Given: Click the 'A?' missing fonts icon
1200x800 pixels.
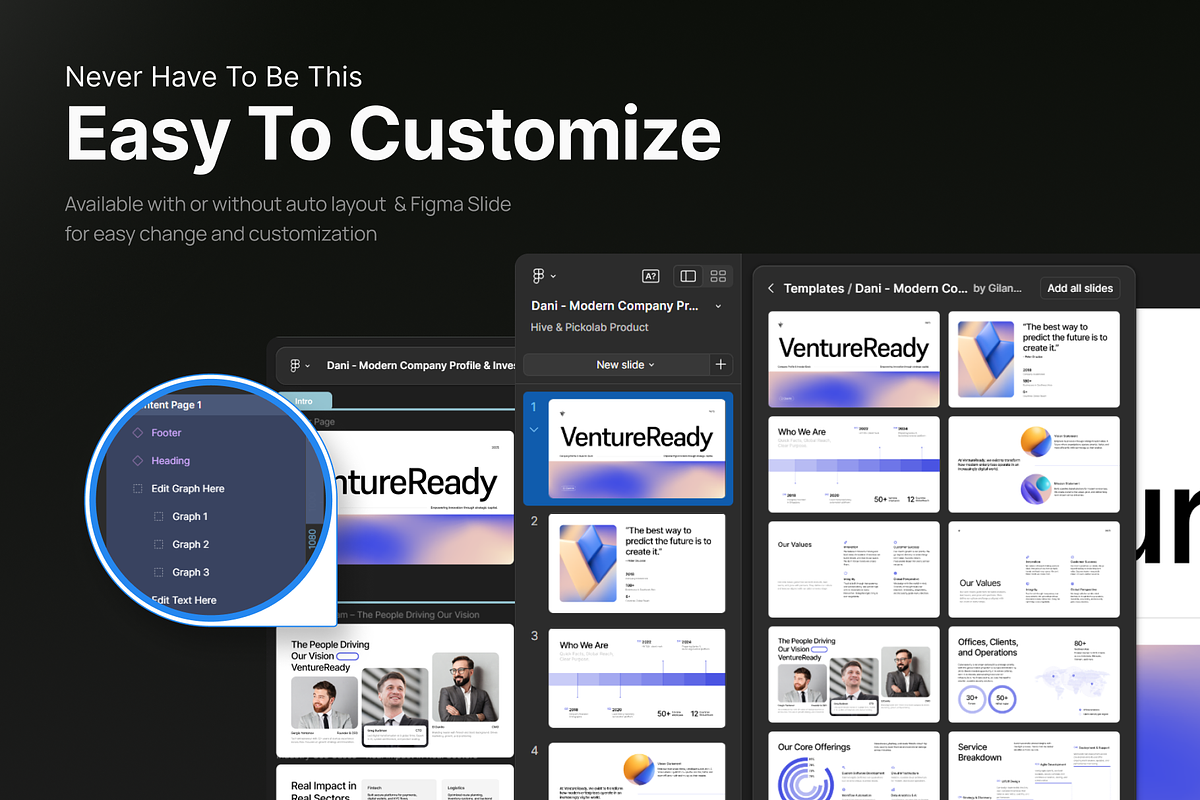Looking at the screenshot, I should point(651,276).
